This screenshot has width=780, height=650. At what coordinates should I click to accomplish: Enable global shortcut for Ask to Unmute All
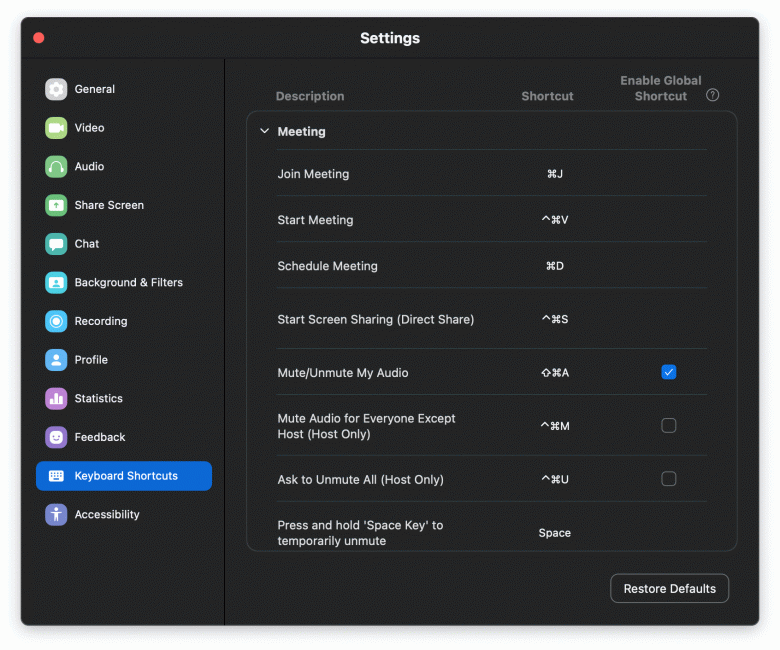pos(669,479)
